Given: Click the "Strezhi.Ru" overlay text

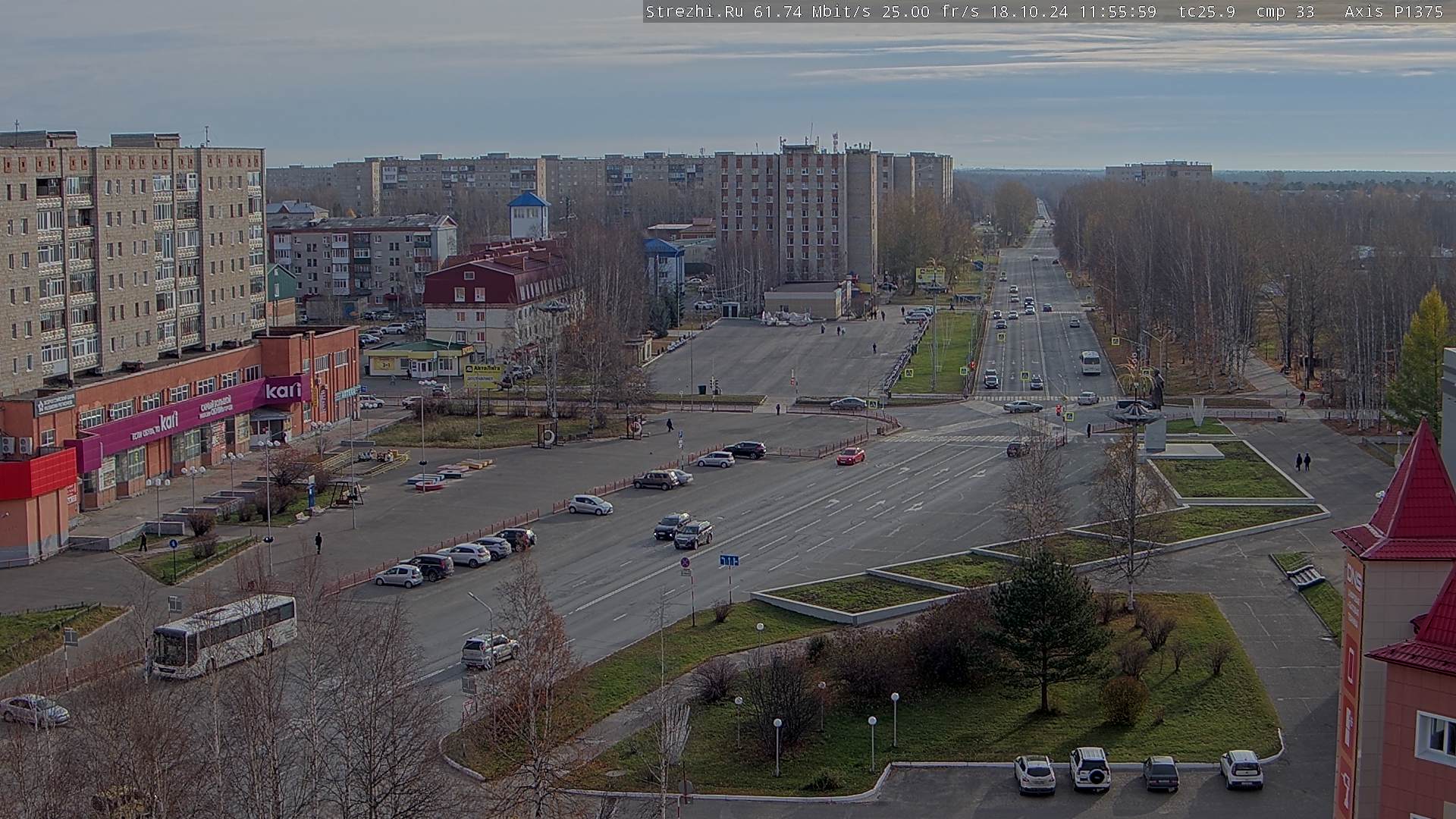Looking at the screenshot, I should 694,11.
